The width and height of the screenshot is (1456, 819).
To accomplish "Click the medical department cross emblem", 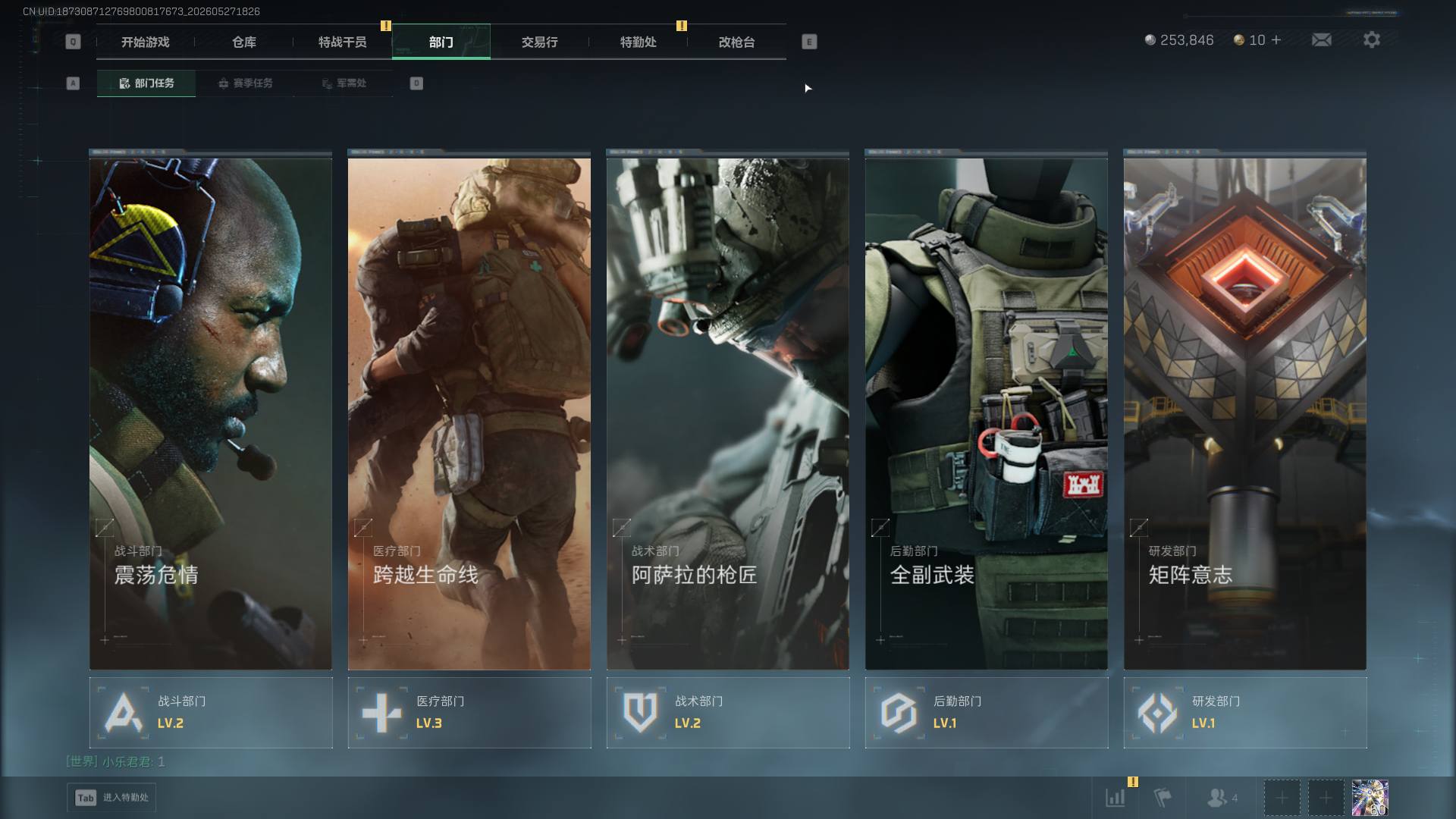I will click(381, 713).
